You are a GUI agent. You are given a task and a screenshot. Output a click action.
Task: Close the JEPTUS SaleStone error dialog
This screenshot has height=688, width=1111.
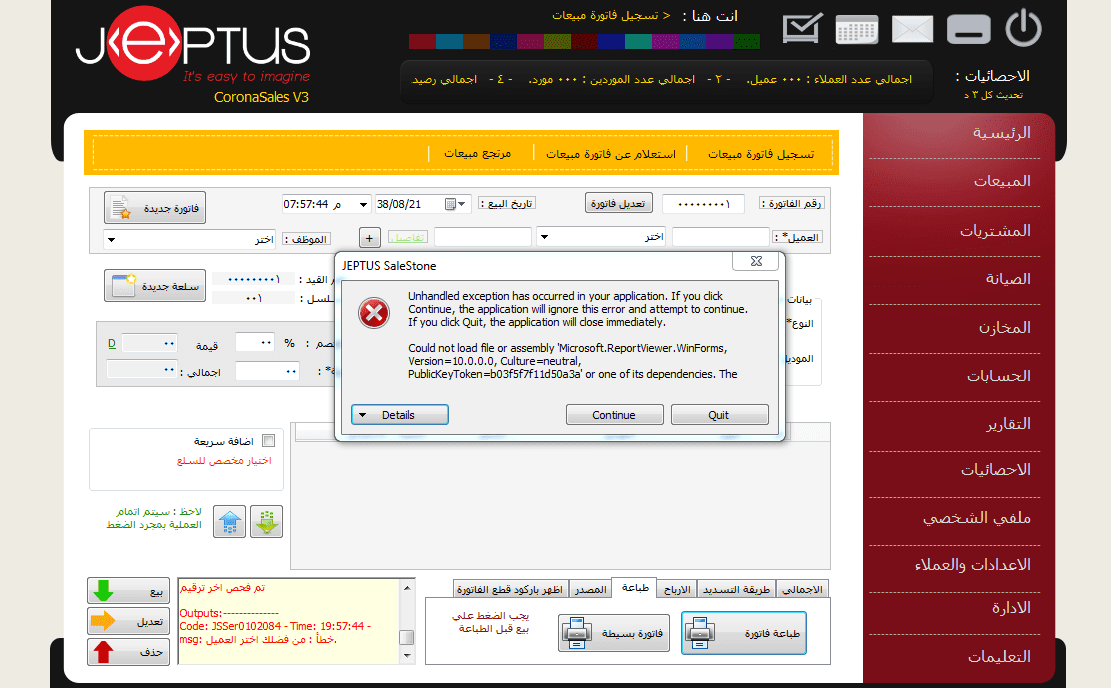756,261
